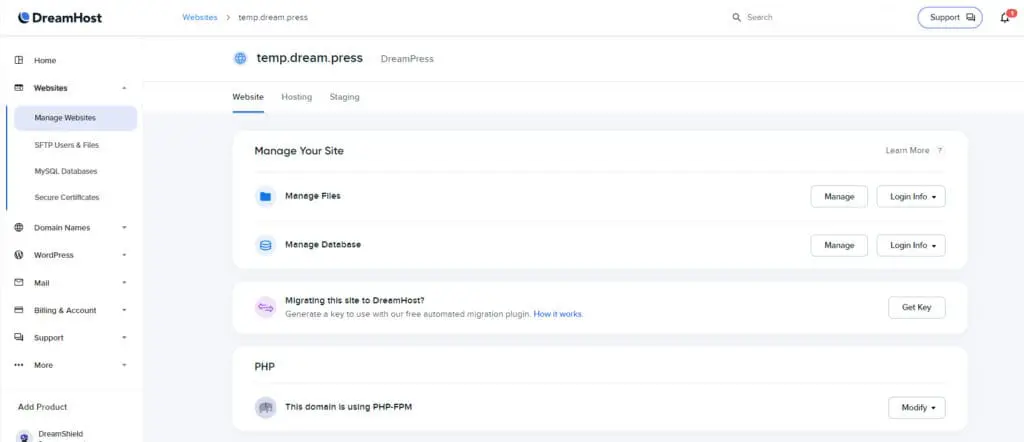Switch to the Hosting tab
The height and width of the screenshot is (442, 1024).
pyautogui.click(x=296, y=97)
